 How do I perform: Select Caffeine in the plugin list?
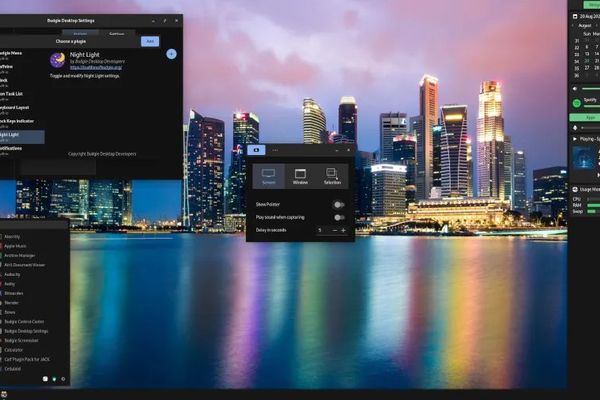click(21, 69)
